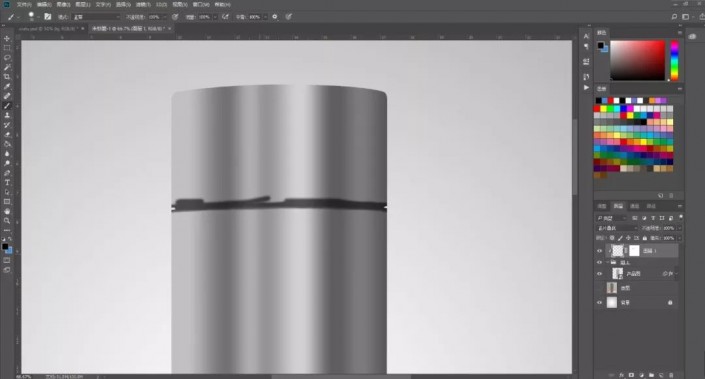Select the Eyedropper tool
The height and width of the screenshot is (379, 705).
[7, 86]
